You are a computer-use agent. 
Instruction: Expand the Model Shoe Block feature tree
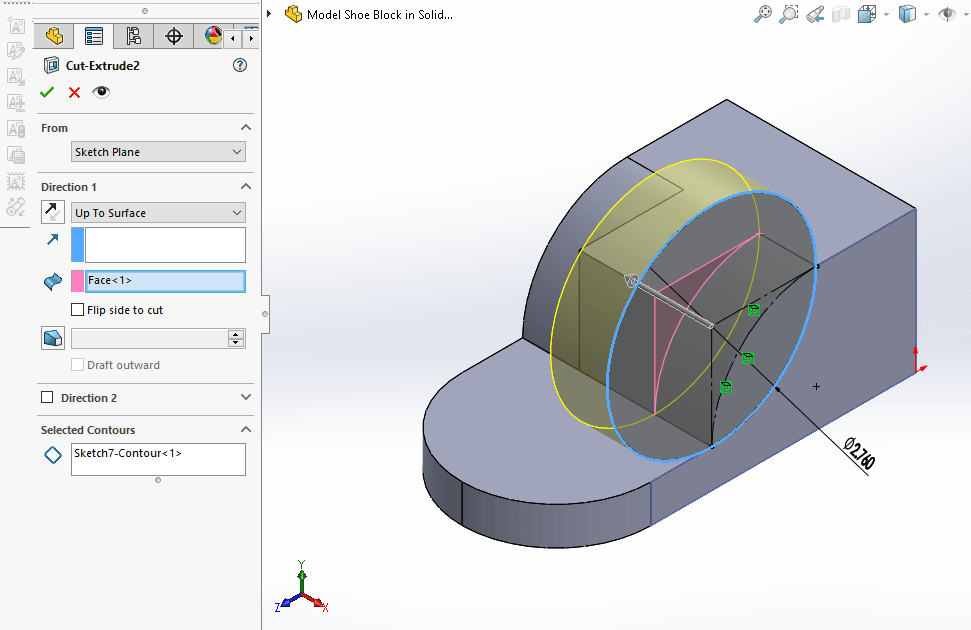[270, 14]
